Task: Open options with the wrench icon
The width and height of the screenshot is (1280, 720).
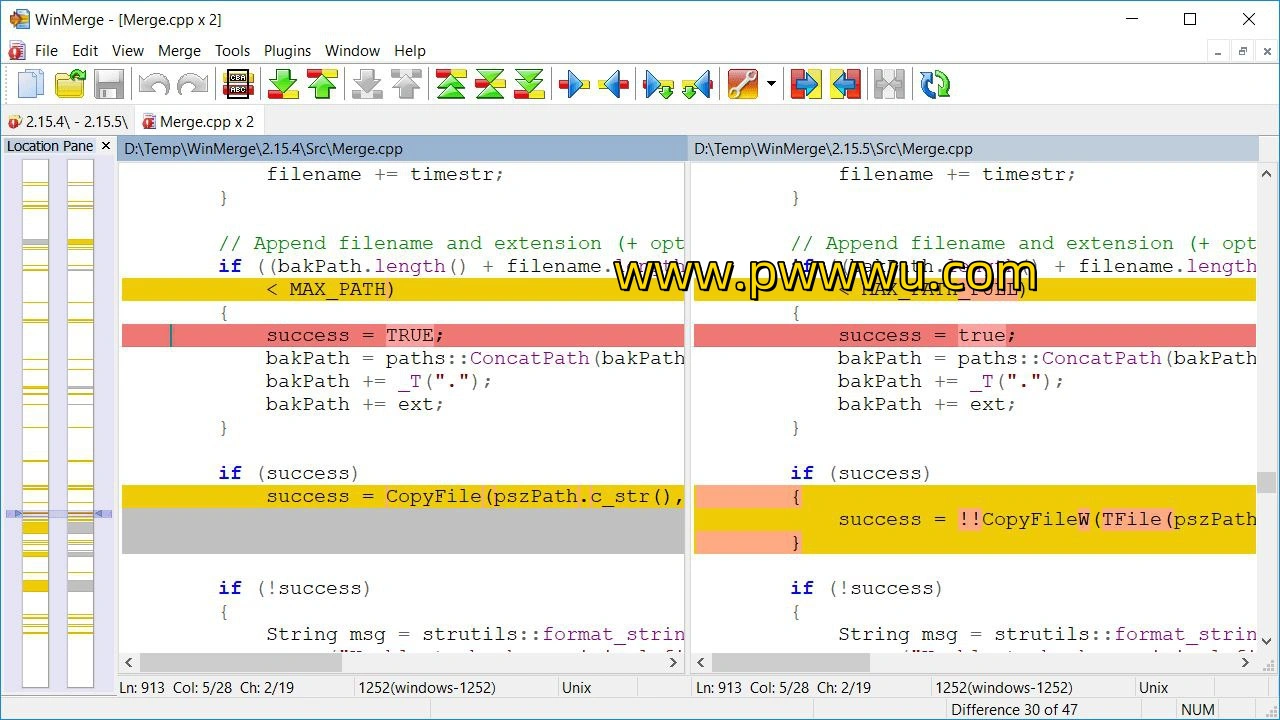Action: pyautogui.click(x=743, y=84)
